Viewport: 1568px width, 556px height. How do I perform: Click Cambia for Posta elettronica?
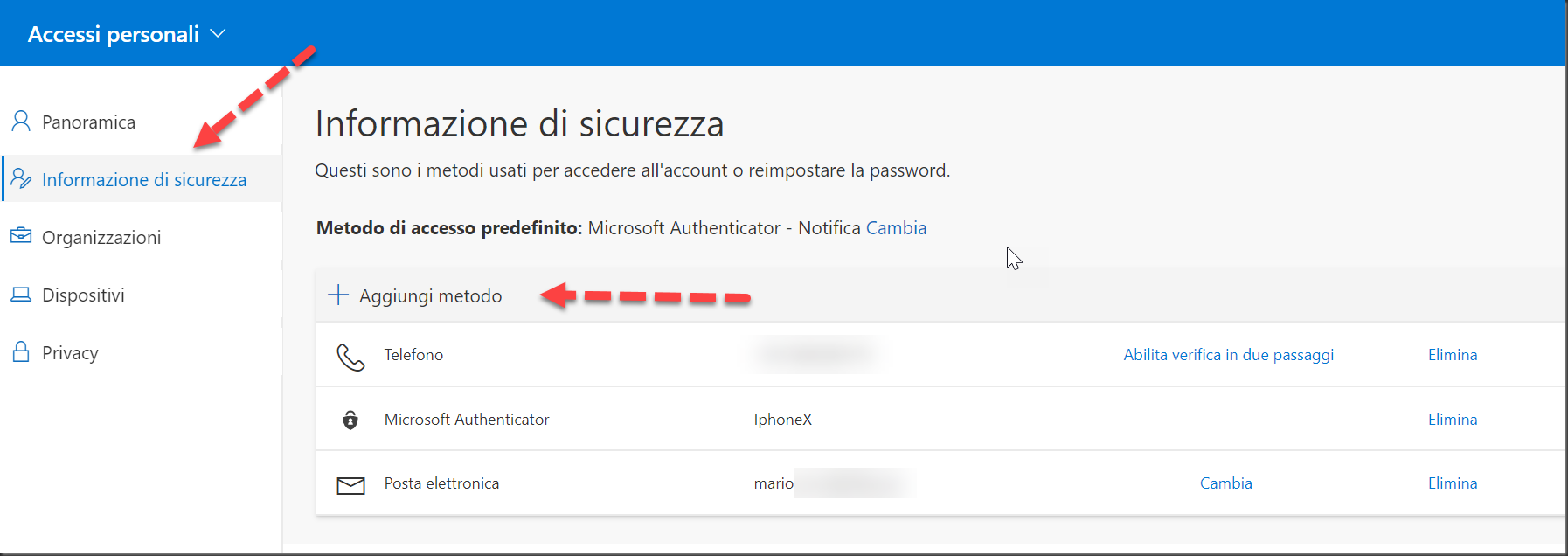(x=1225, y=483)
